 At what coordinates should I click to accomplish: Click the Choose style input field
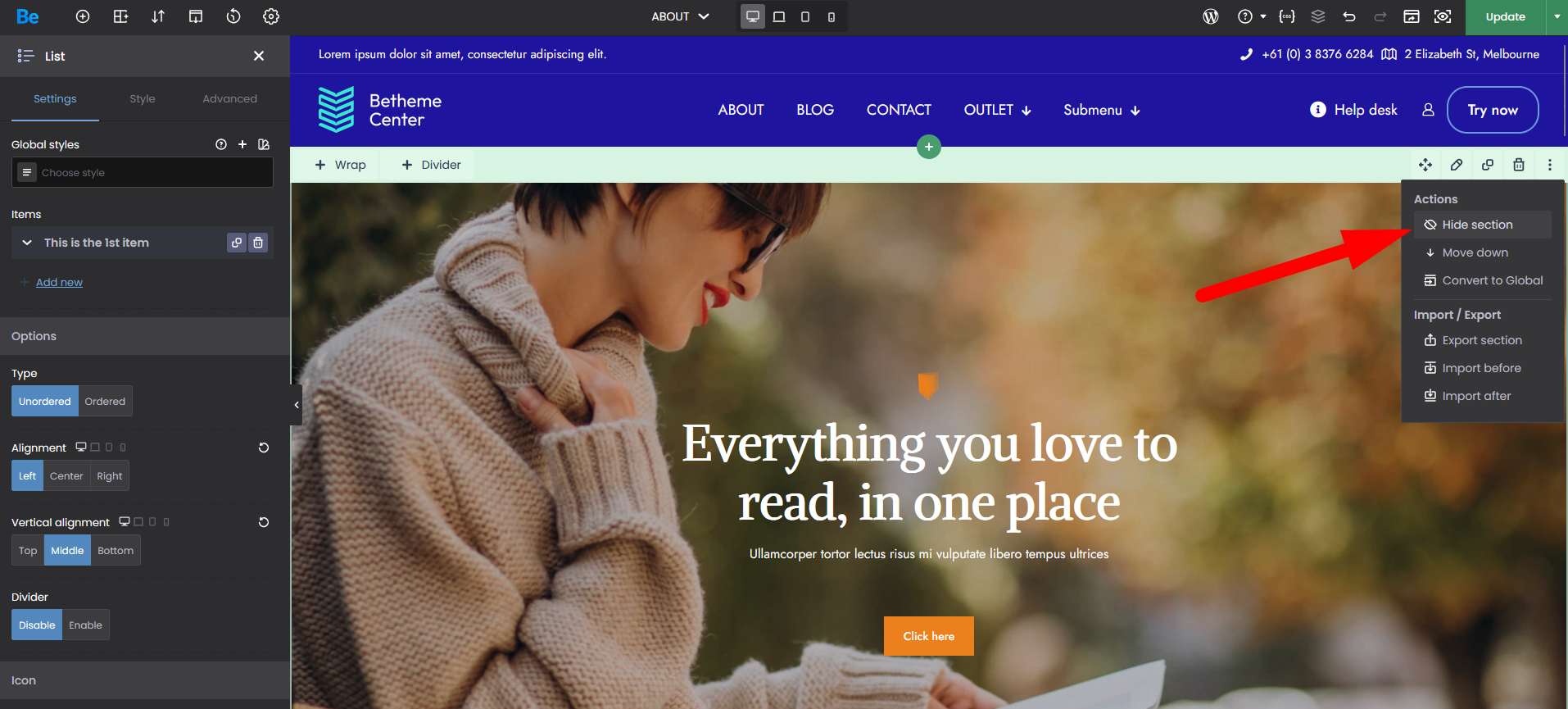pyautogui.click(x=143, y=172)
